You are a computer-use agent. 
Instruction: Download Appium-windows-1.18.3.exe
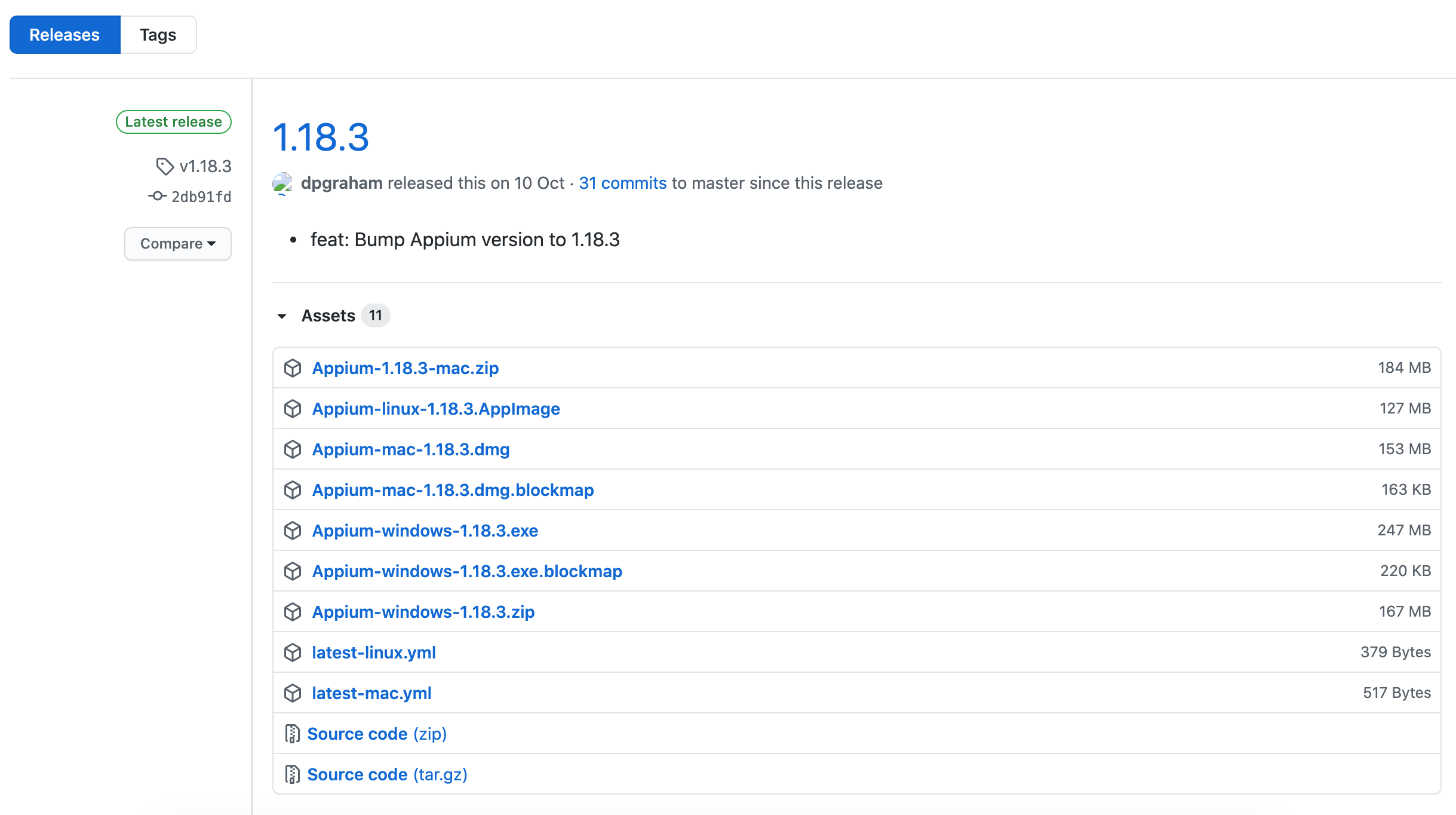(425, 531)
